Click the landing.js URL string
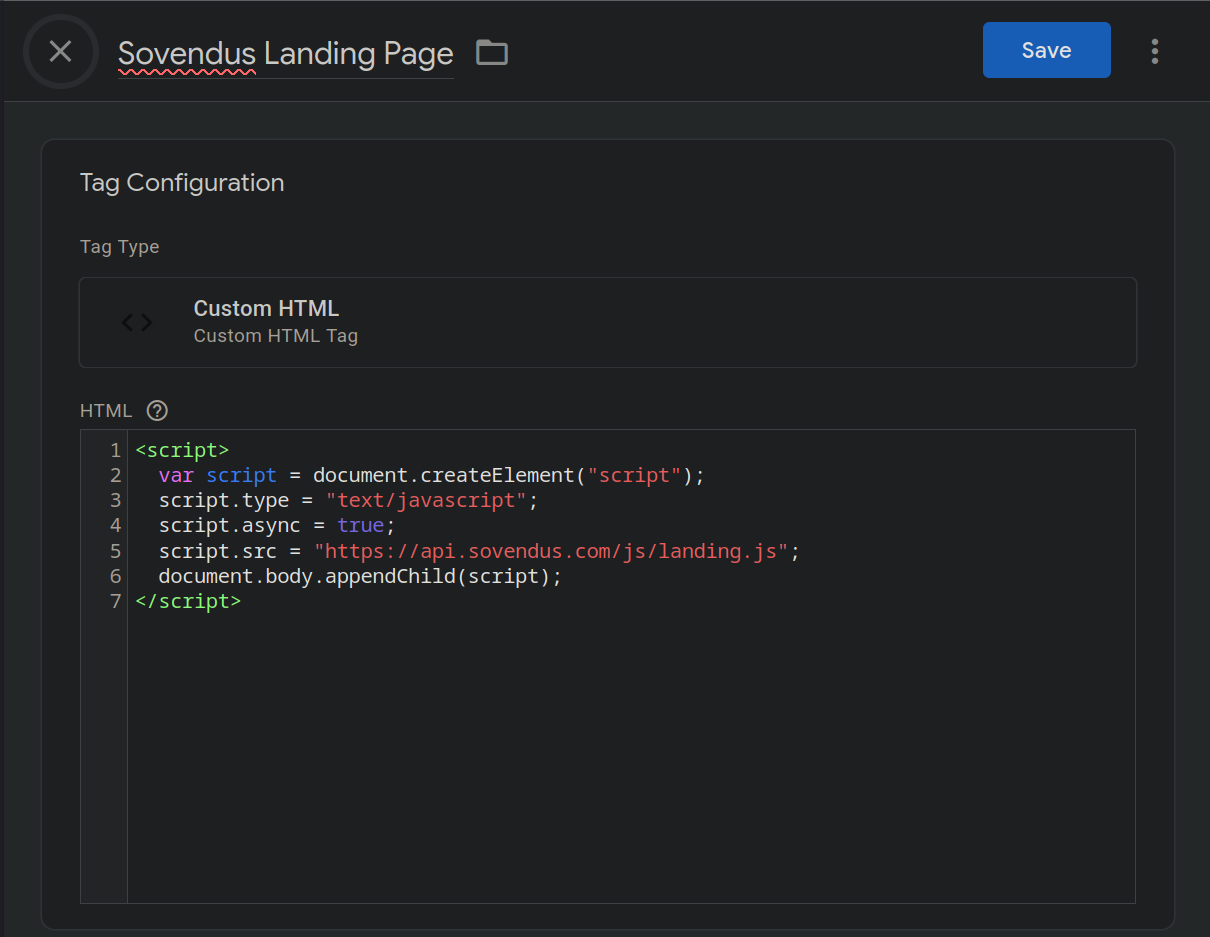 pyautogui.click(x=552, y=551)
